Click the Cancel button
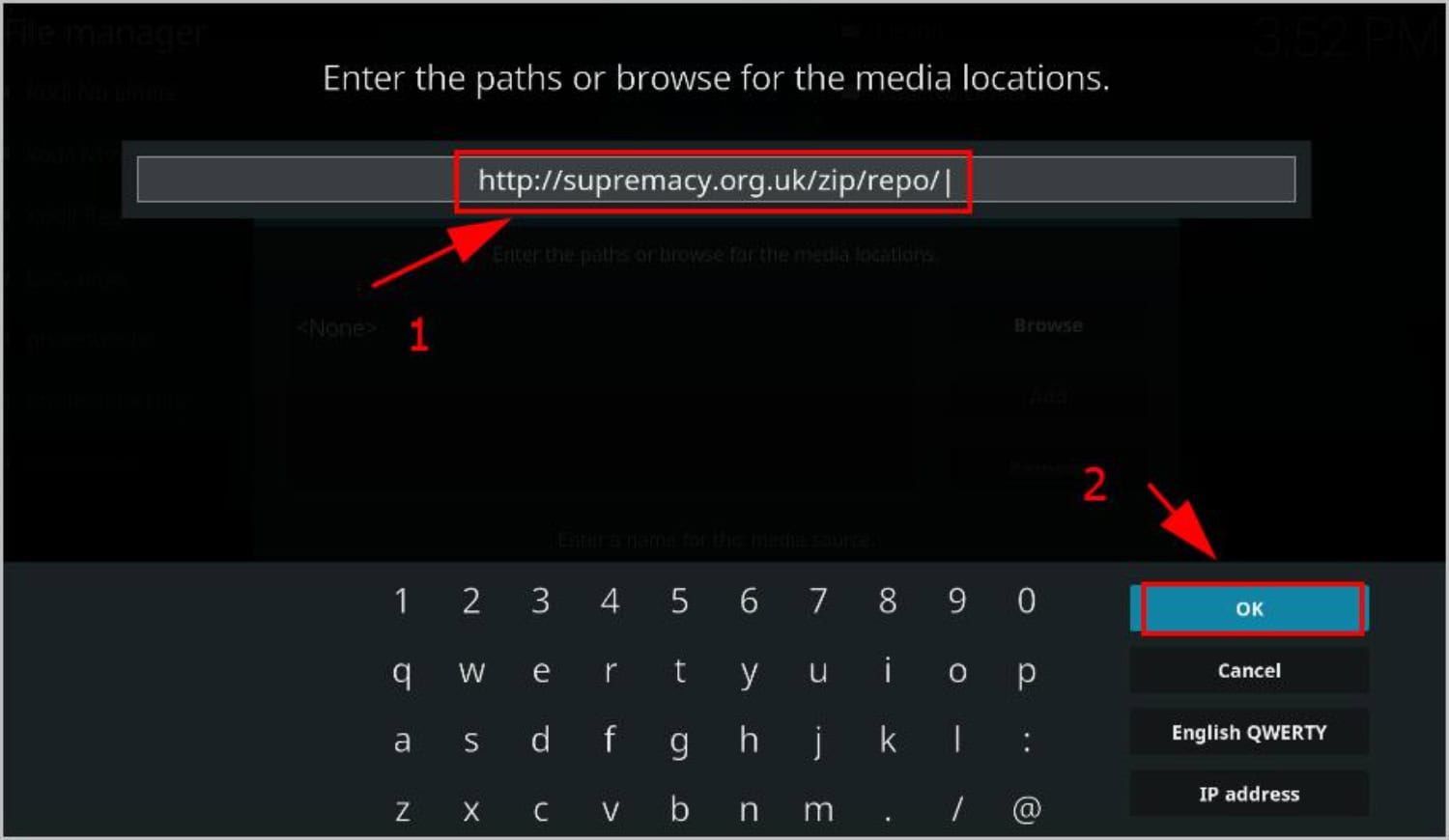Screen dimensions: 1449x840 pyautogui.click(x=1249, y=670)
